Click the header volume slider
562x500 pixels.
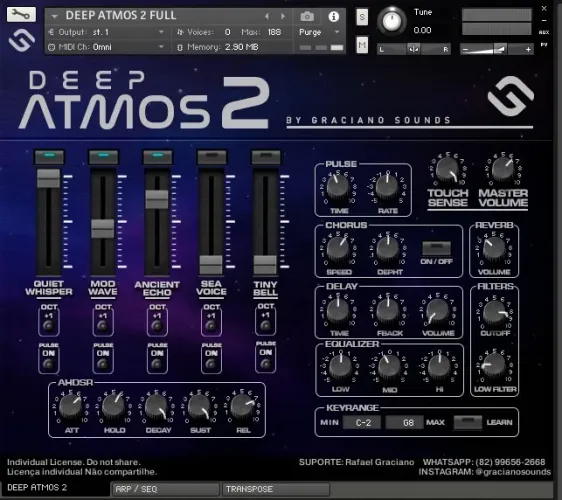click(497, 49)
